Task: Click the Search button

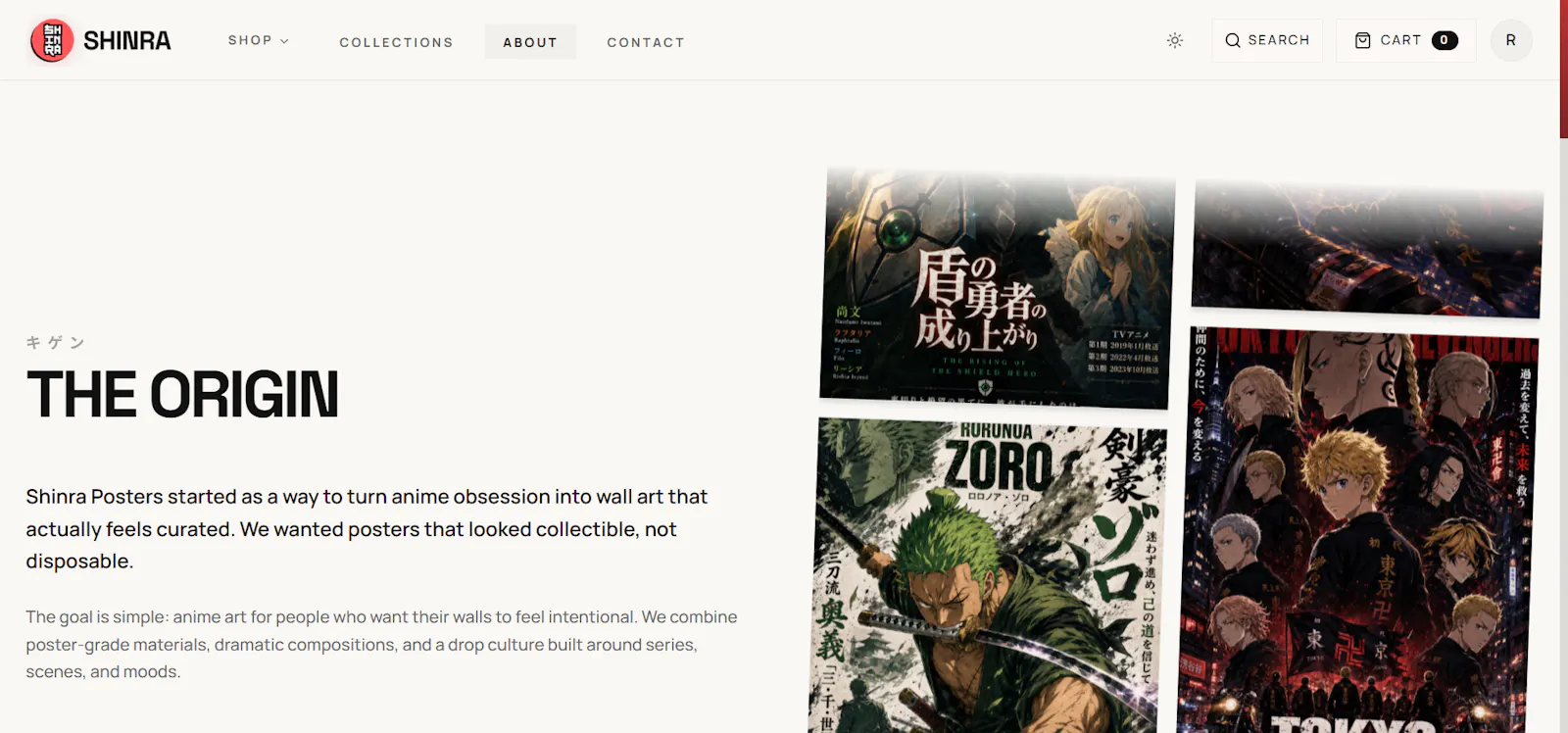Action: point(1267,40)
